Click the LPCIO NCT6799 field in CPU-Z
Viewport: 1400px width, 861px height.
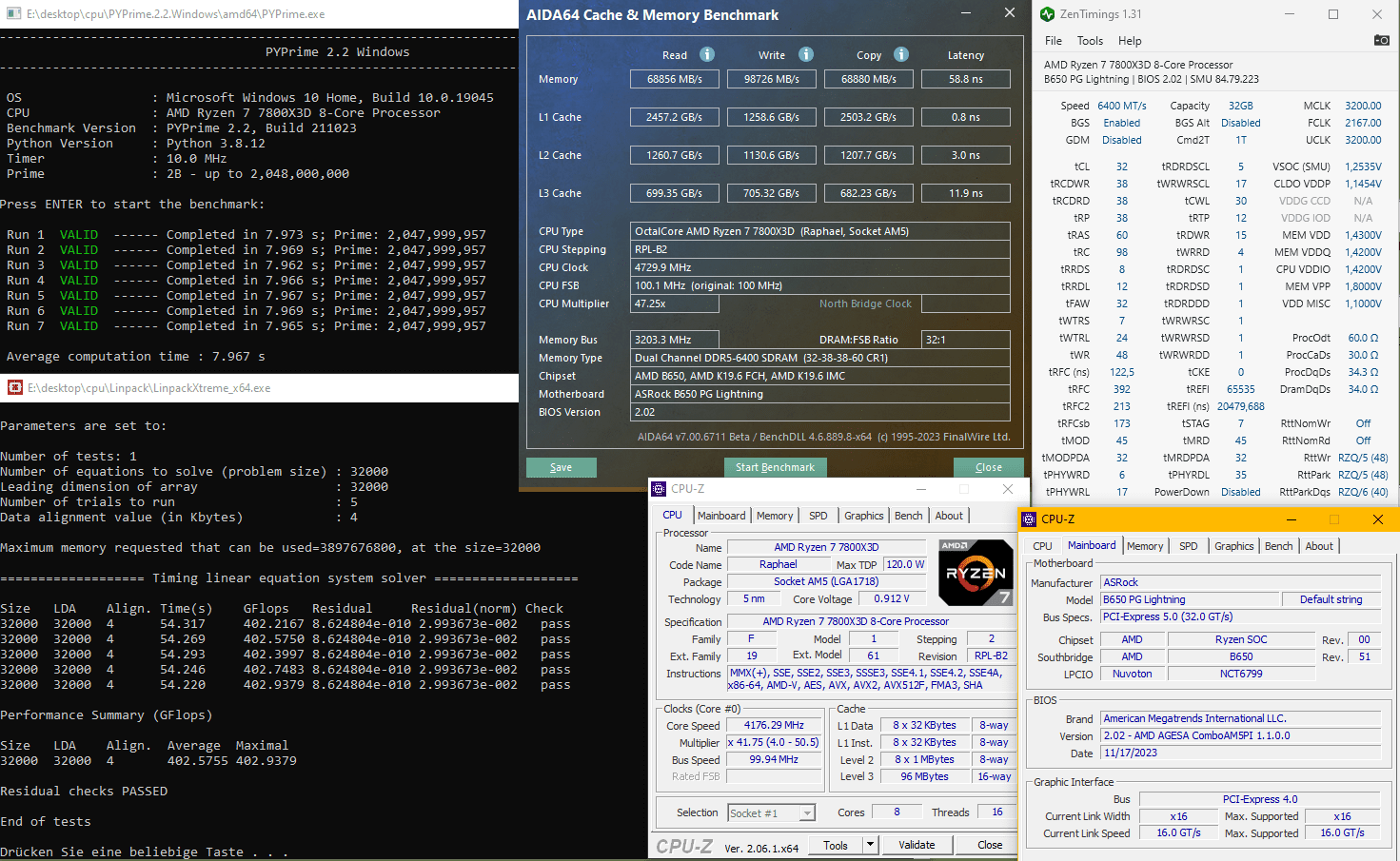[x=1241, y=674]
